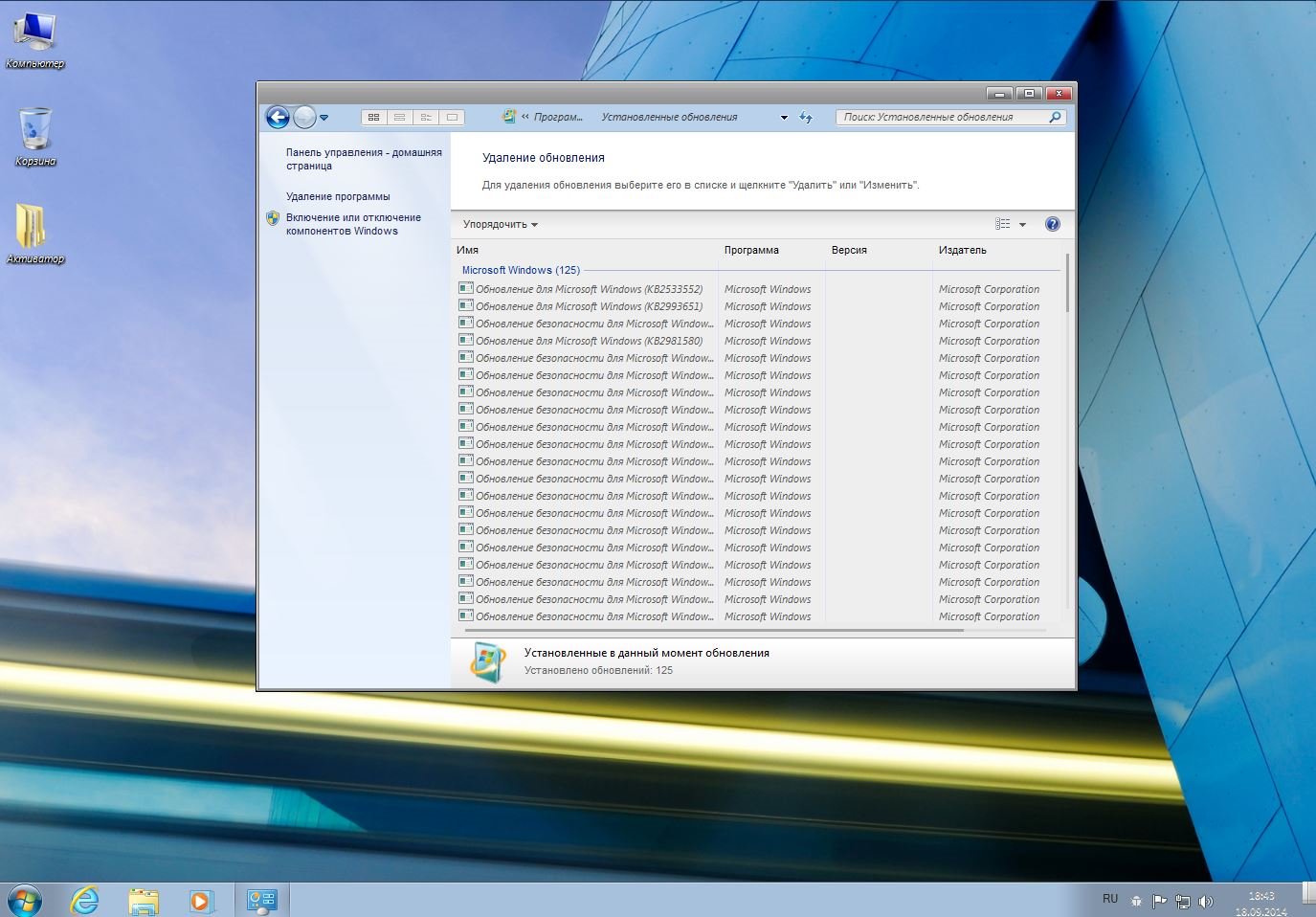Image resolution: width=1316 pixels, height=917 pixels.
Task: Open the volume speaker icon in tray
Action: click(x=1206, y=901)
